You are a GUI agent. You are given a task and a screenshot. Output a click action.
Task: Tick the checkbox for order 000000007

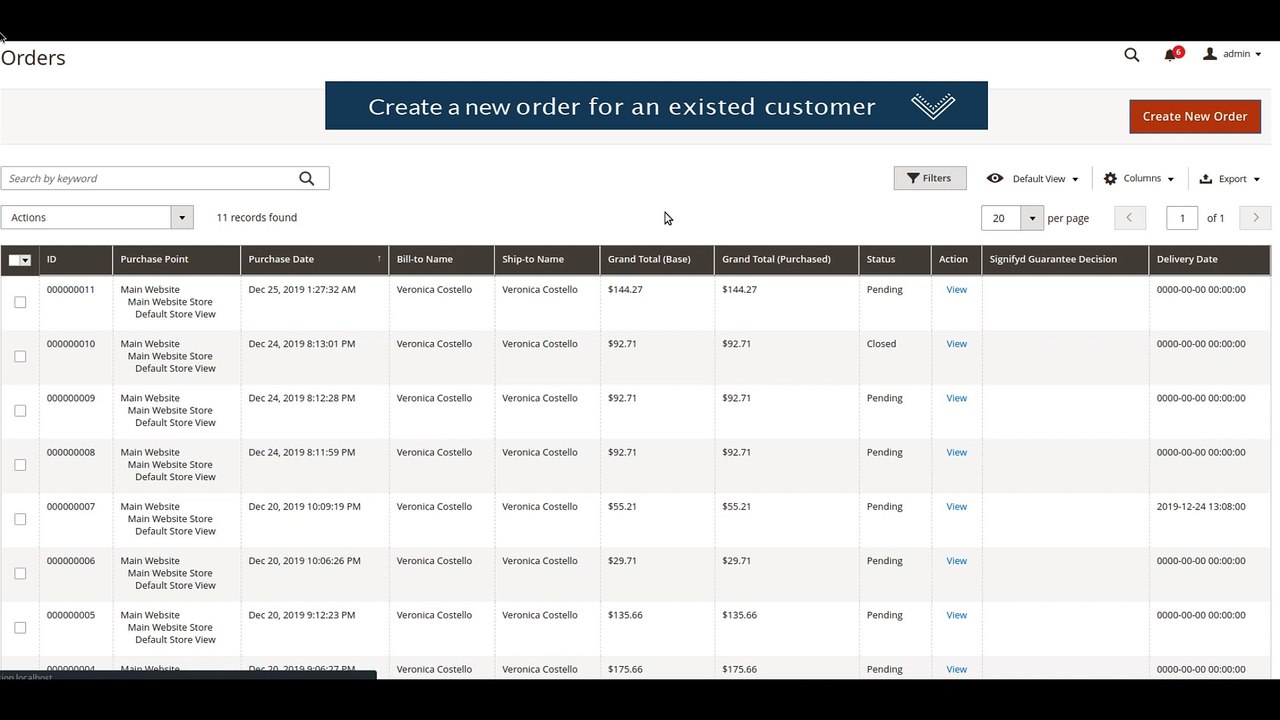tap(20, 519)
